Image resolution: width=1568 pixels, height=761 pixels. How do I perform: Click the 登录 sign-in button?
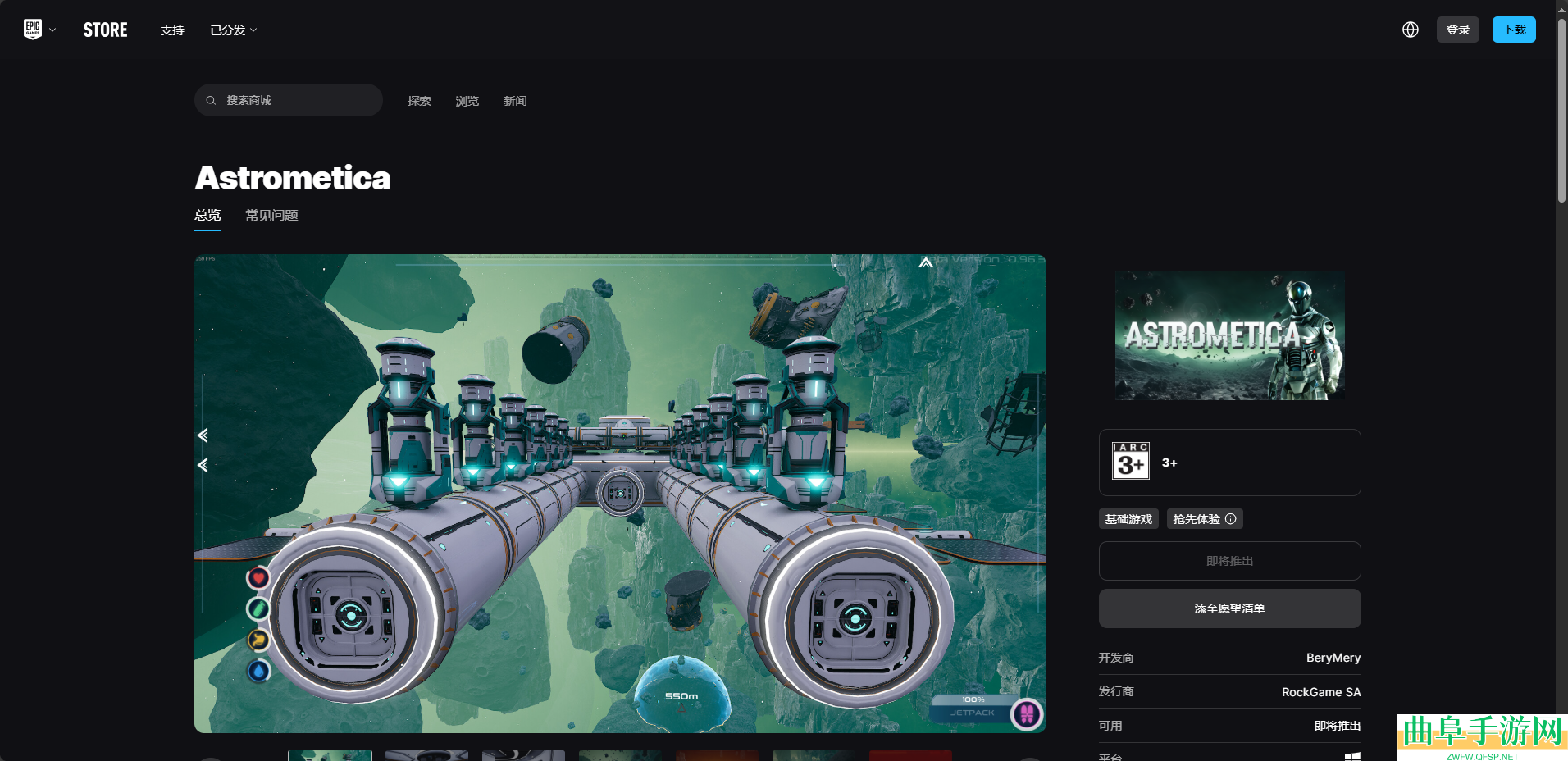point(1458,30)
